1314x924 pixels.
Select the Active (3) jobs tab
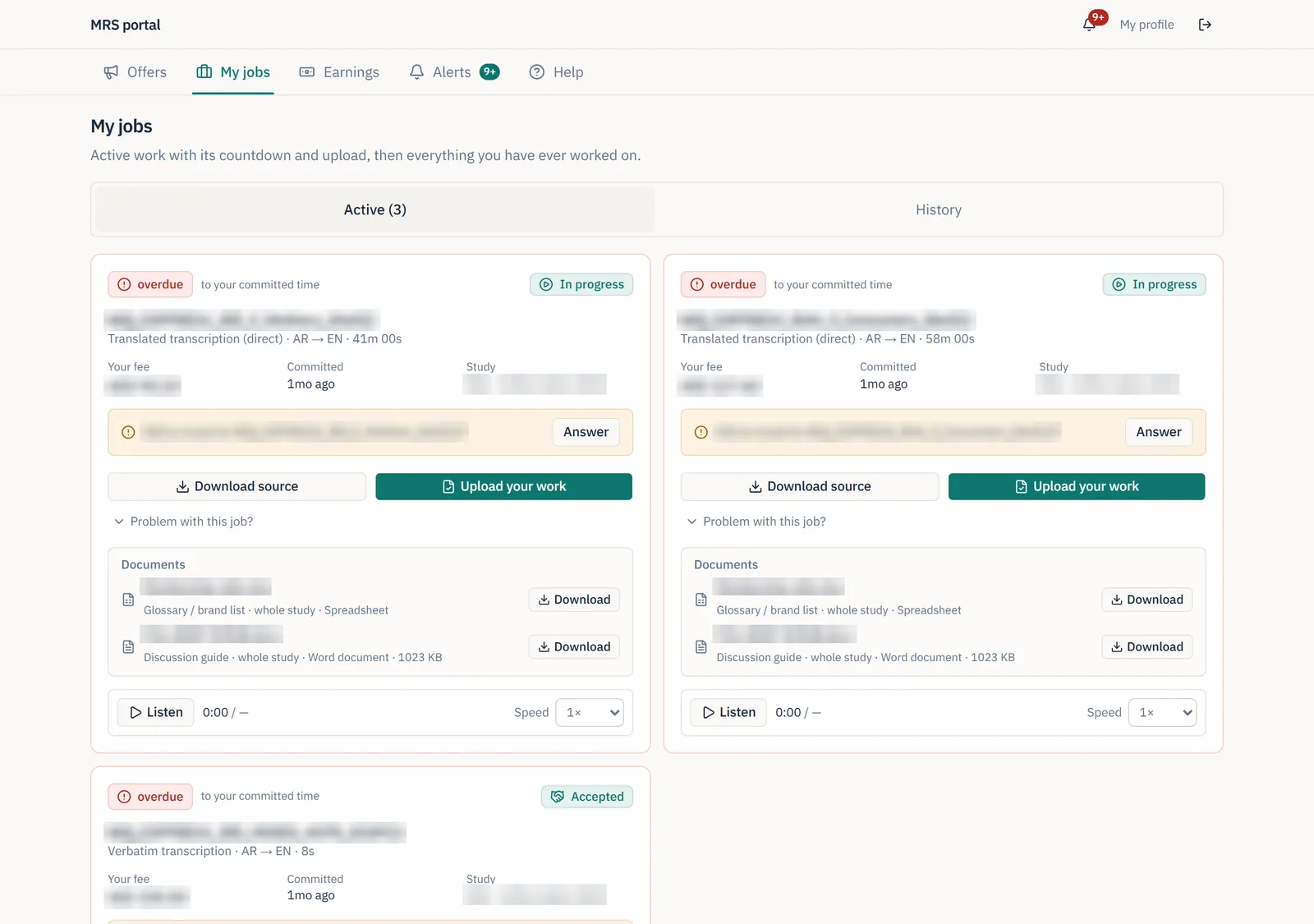pos(375,210)
